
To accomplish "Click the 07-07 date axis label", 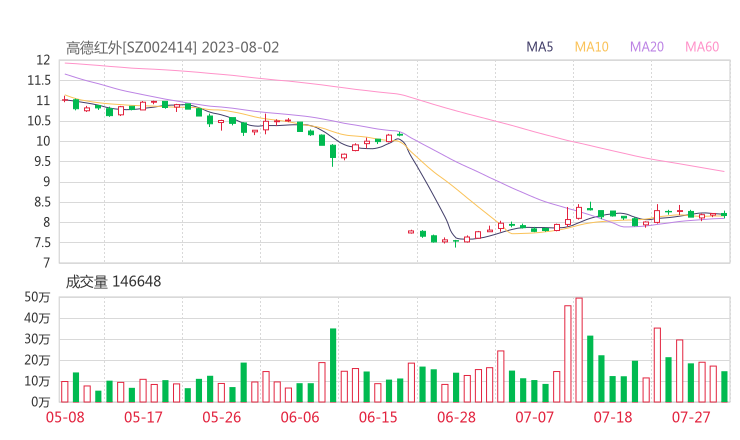I will (x=534, y=417).
